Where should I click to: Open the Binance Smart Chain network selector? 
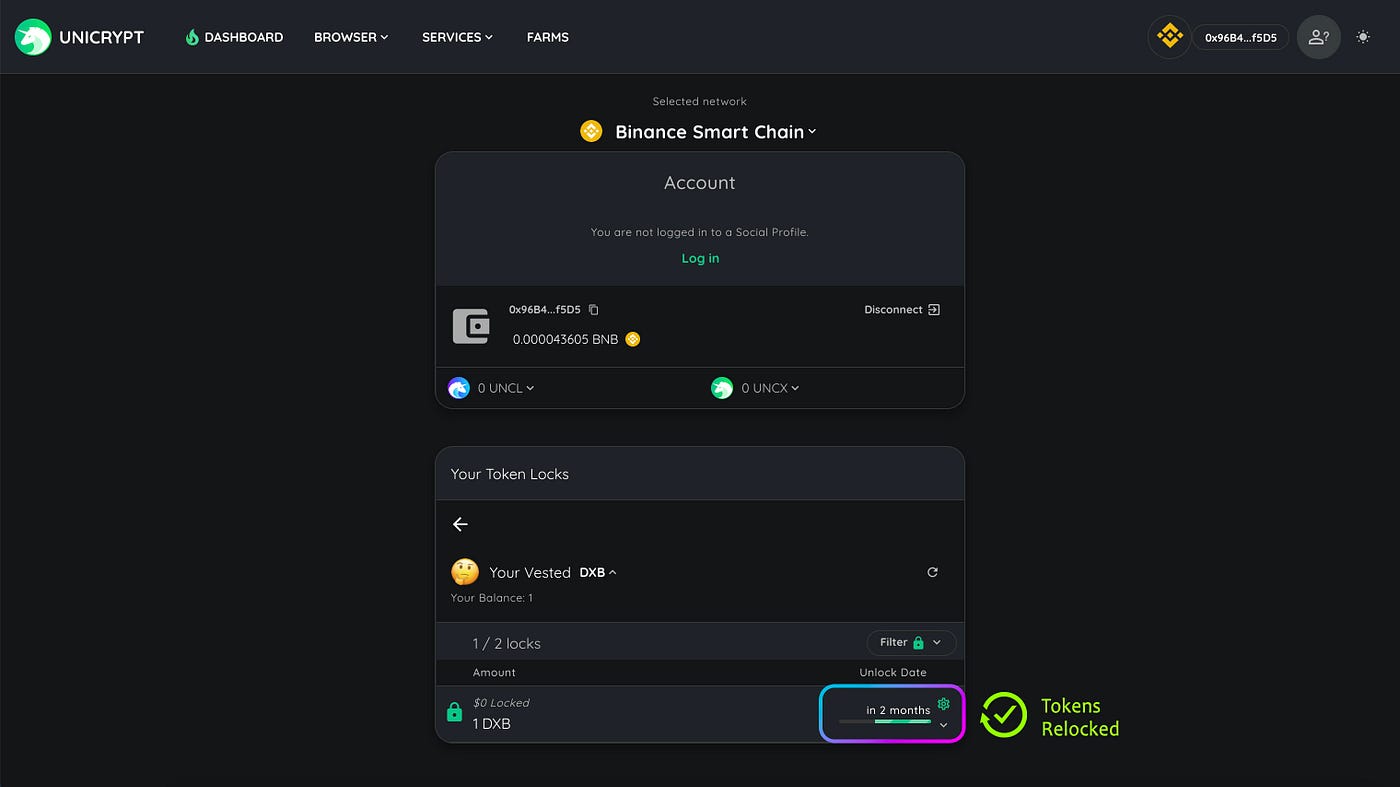coord(715,132)
